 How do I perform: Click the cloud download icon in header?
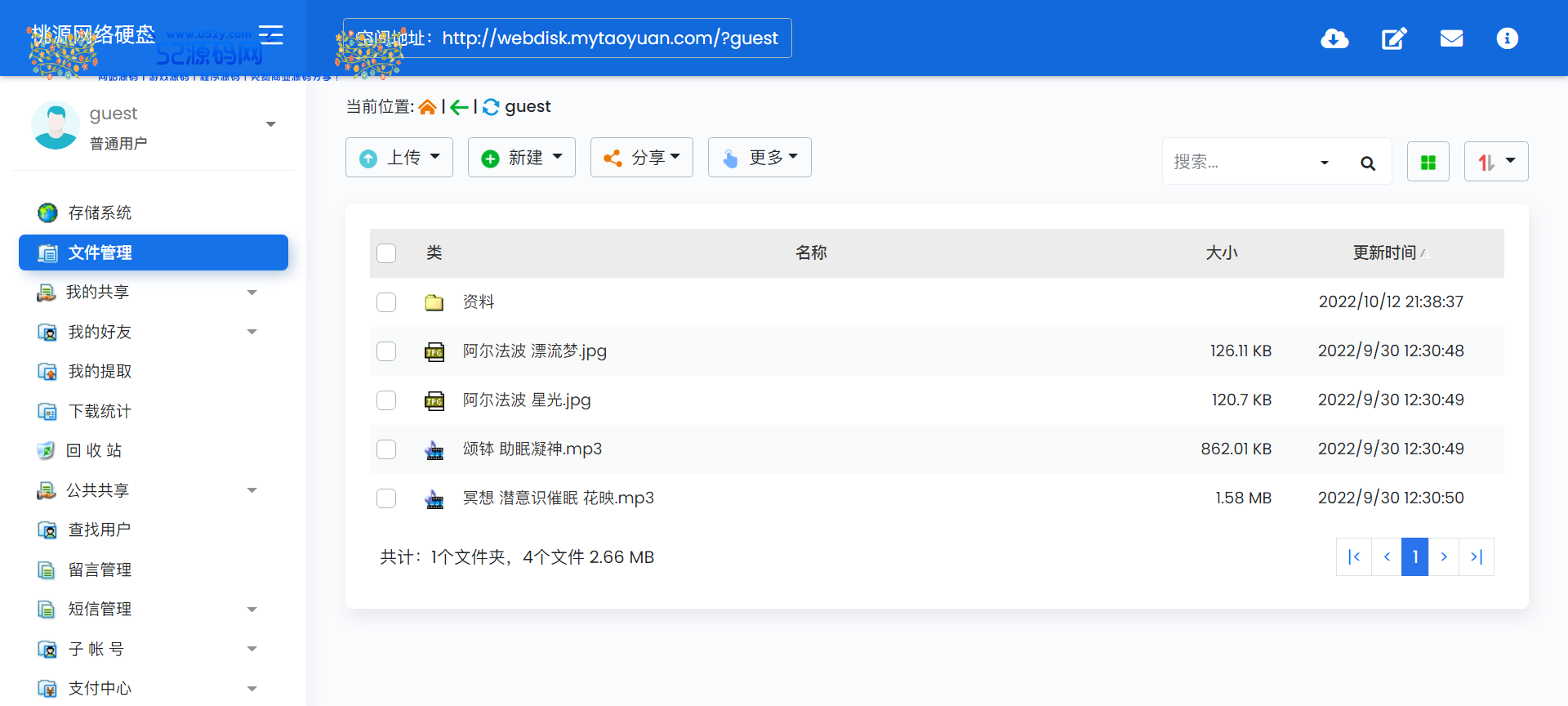tap(1334, 38)
